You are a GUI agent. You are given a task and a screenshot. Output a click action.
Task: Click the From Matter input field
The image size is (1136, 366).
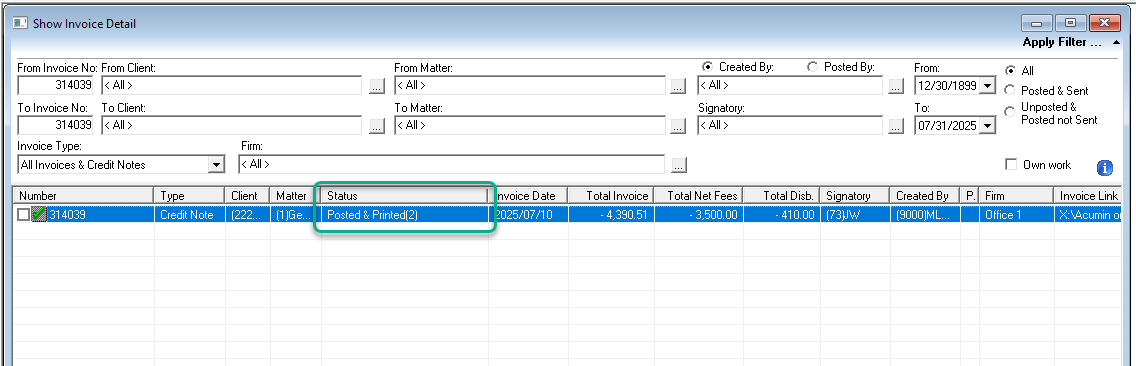[x=530, y=86]
